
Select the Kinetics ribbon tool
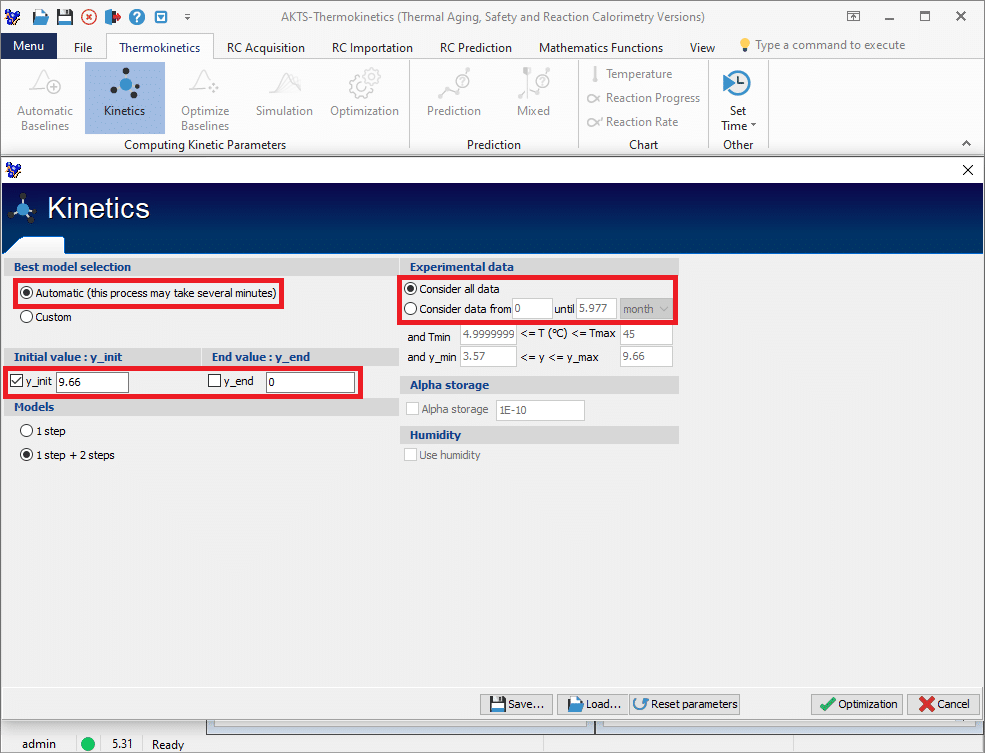tap(124, 98)
